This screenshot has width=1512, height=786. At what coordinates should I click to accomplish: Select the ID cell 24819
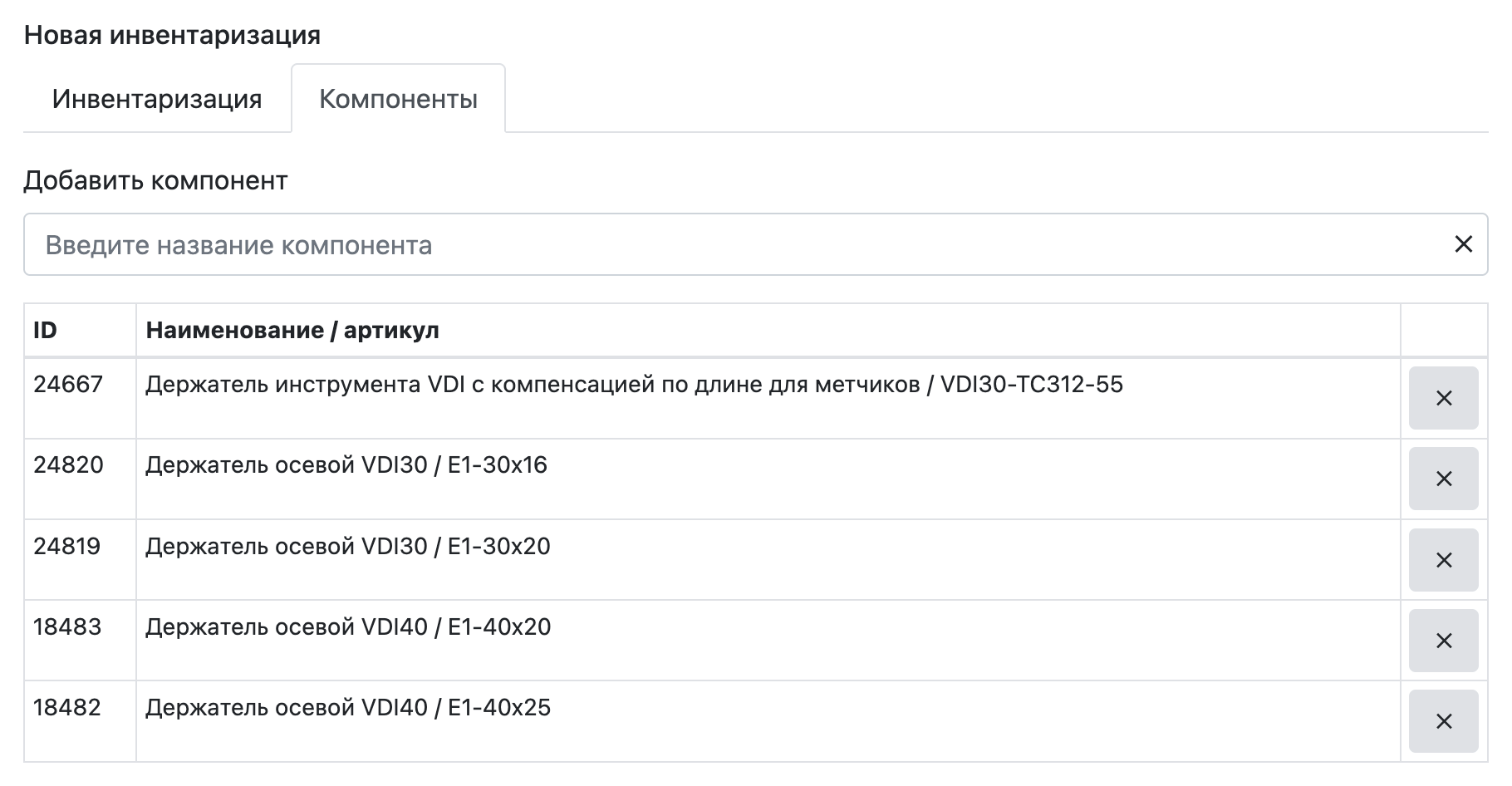pos(67,547)
